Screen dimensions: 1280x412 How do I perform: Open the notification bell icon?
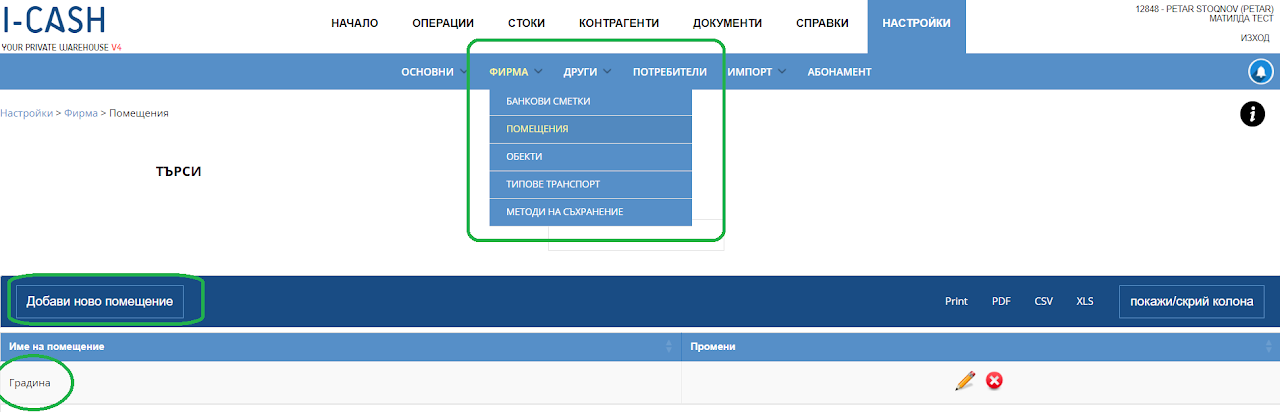click(1260, 72)
